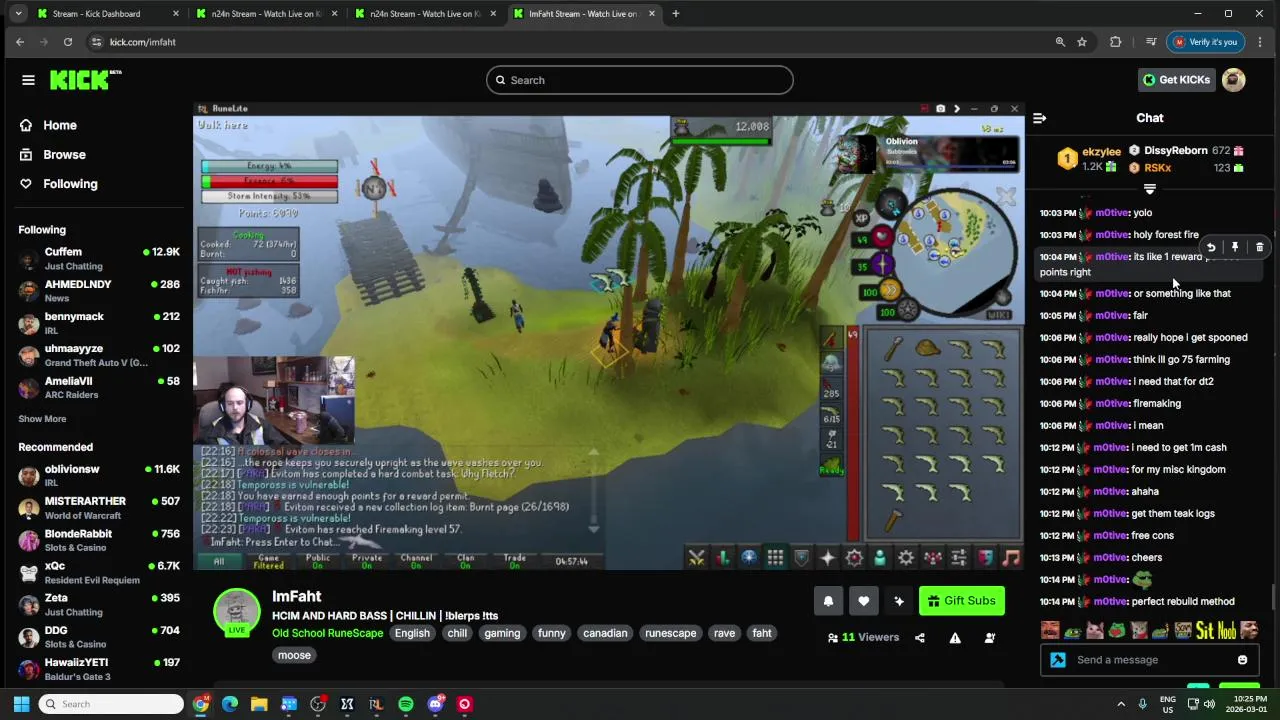Open the Combat Options tab icon
This screenshot has width=1280, height=720.
(x=697, y=558)
